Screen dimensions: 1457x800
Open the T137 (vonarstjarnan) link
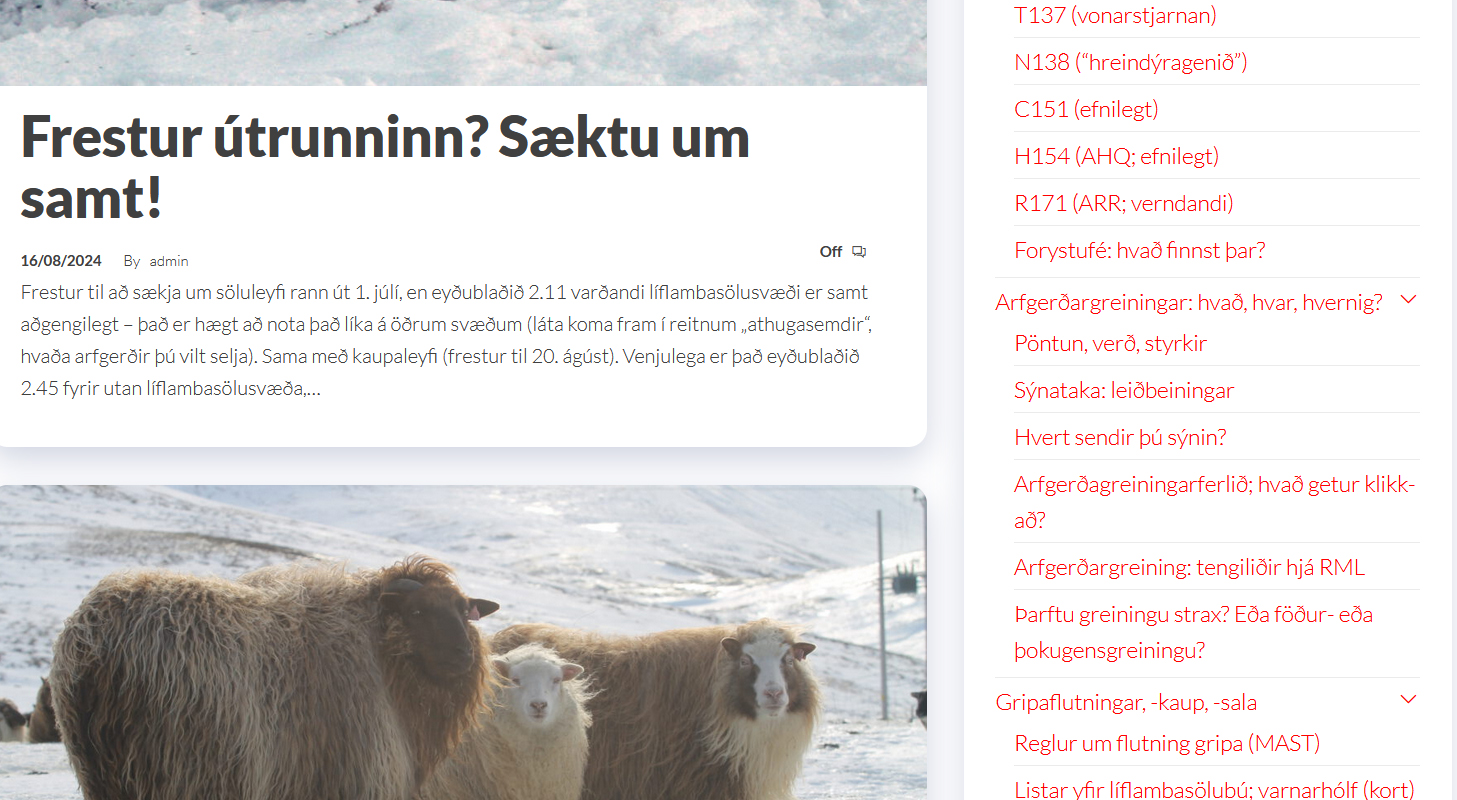1115,15
